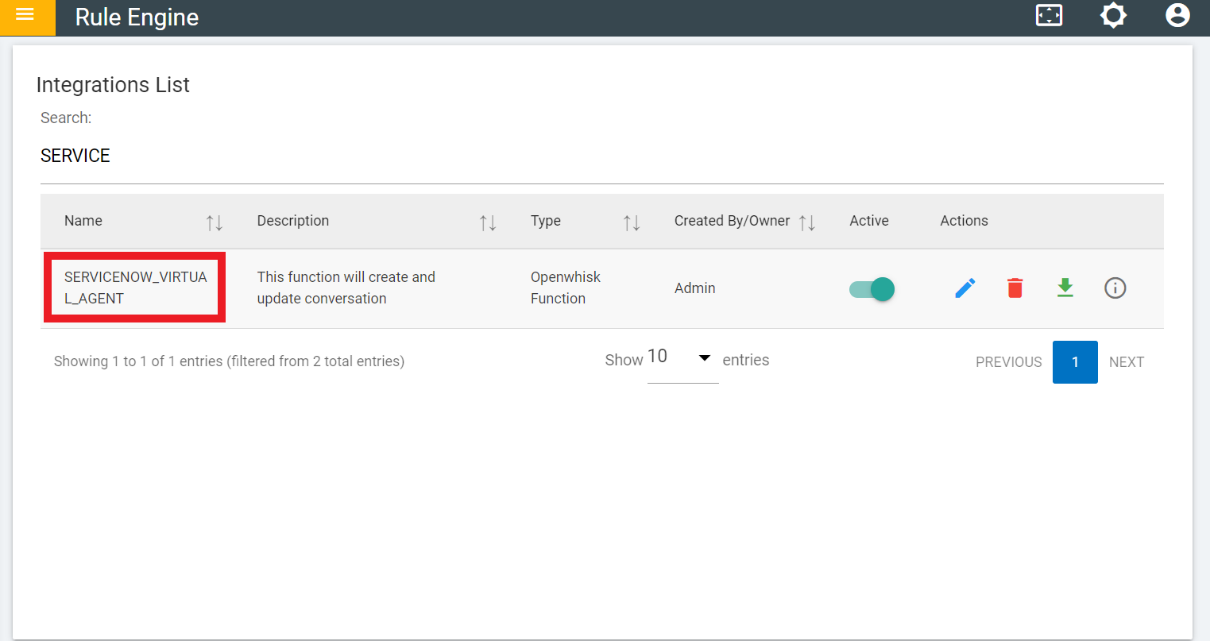Sort table by Description column arrows

point(488,222)
